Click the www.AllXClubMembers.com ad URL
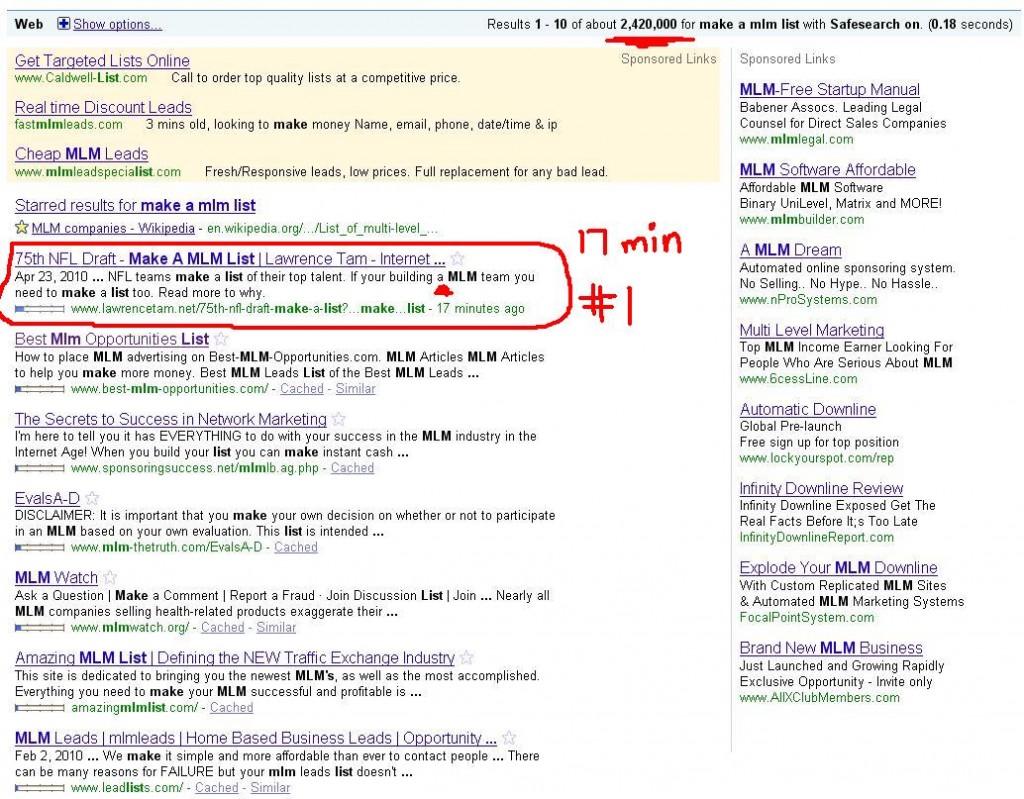1024x799 pixels. tap(820, 698)
